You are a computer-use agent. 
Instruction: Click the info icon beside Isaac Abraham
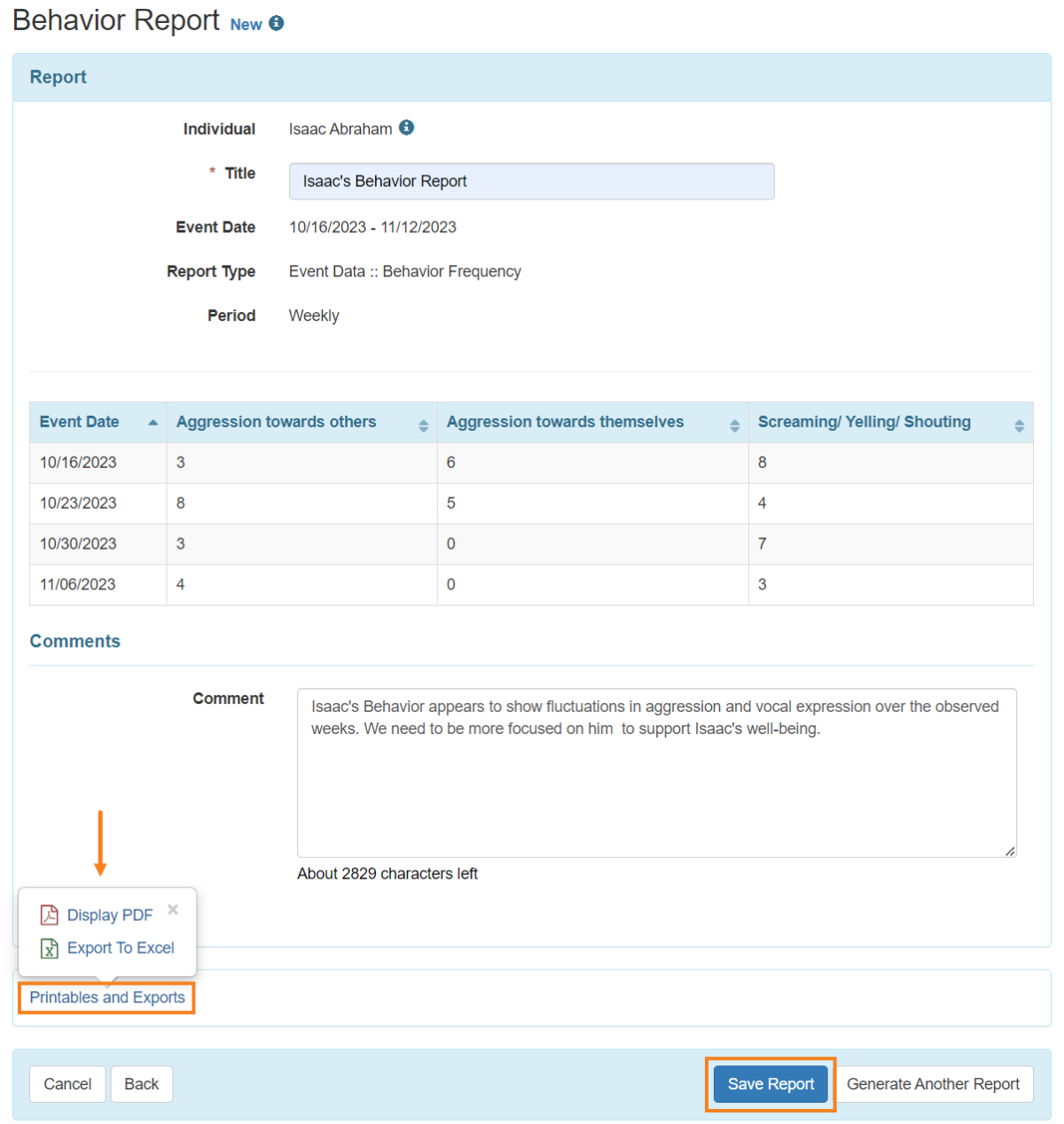coord(407,127)
